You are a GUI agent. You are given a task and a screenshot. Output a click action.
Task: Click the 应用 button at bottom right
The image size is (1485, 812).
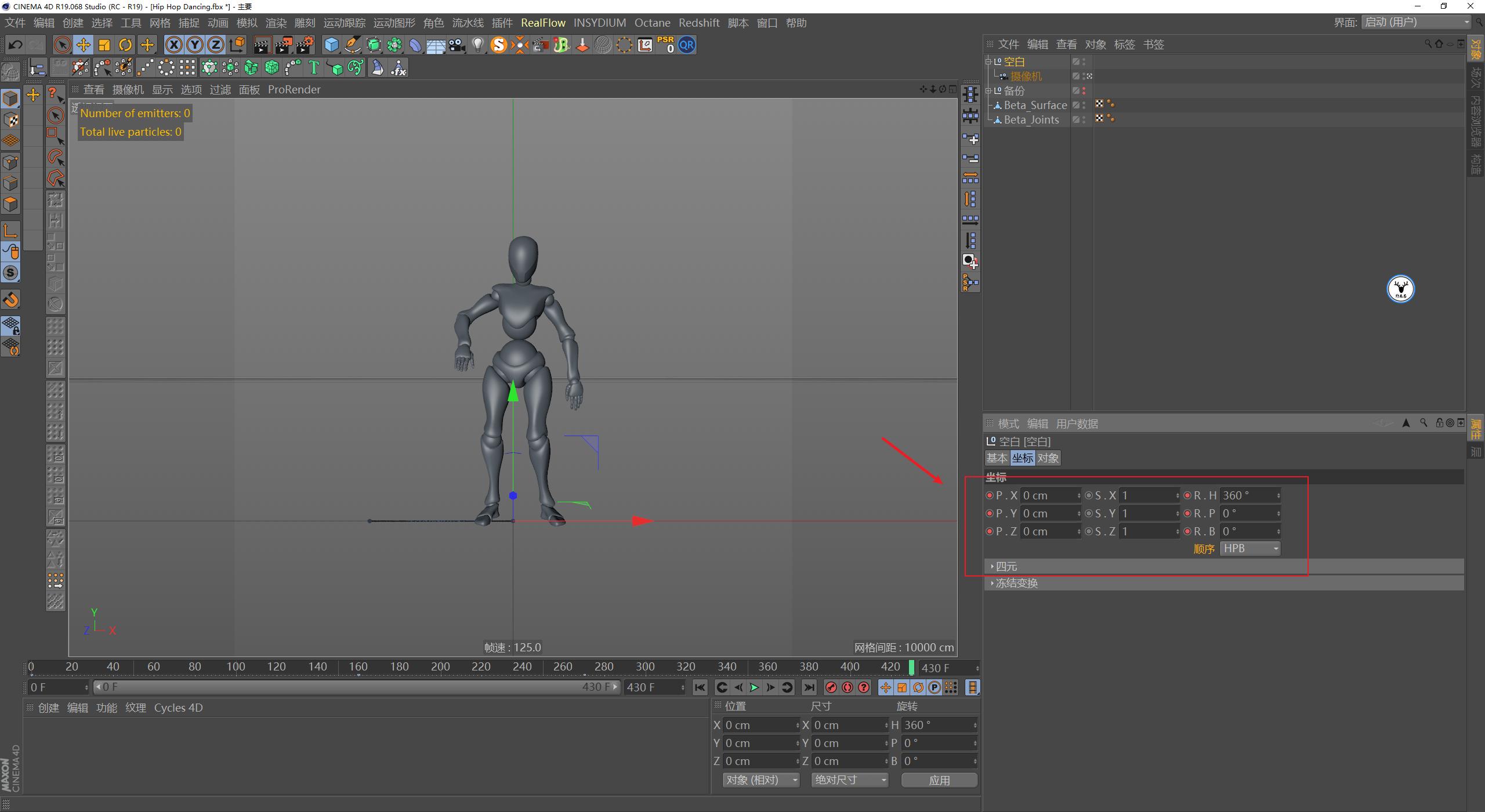(x=939, y=780)
